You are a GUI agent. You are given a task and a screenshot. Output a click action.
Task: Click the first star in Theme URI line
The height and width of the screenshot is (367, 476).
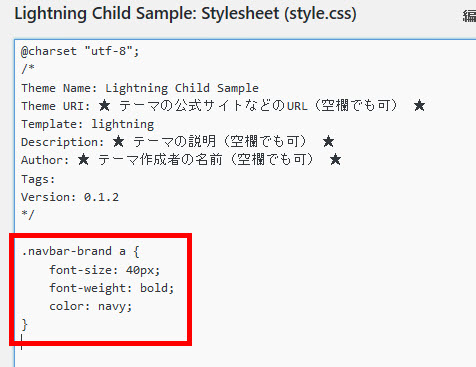(104, 106)
